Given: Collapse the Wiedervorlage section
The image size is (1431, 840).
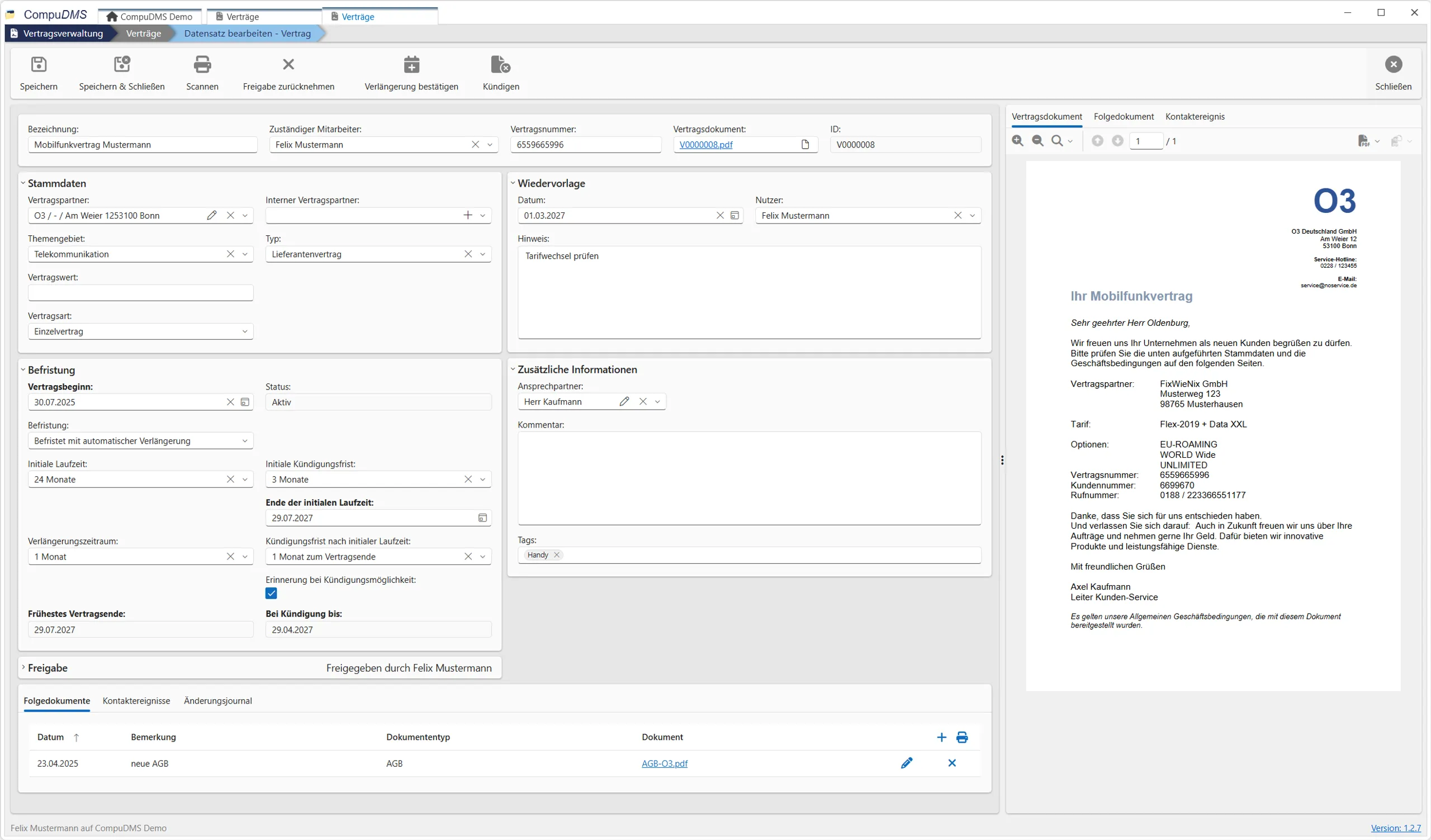Looking at the screenshot, I should pos(513,183).
